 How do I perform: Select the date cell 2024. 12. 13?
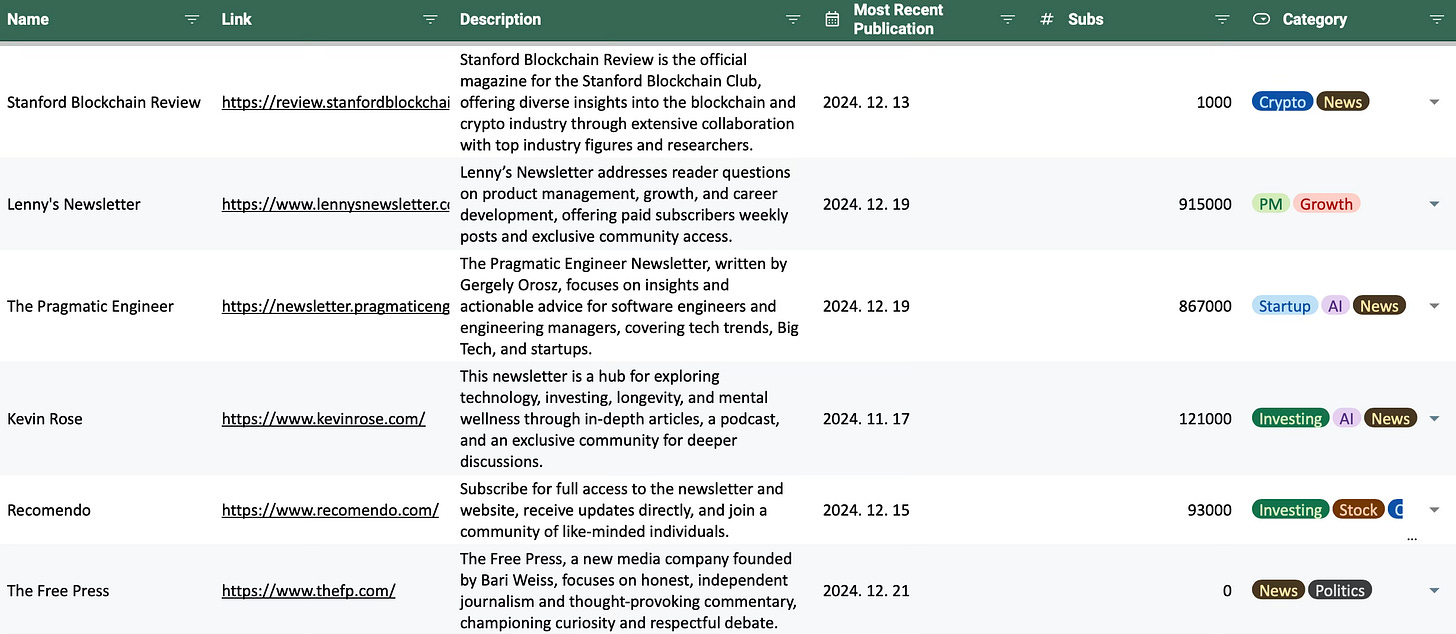[866, 102]
